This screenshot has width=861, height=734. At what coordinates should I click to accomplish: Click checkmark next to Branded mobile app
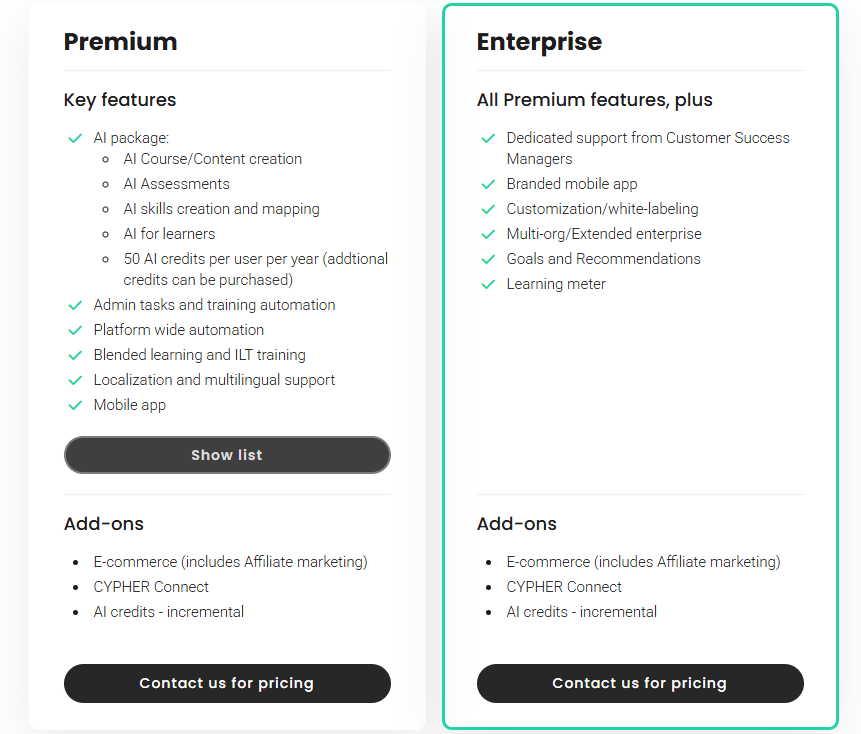pos(488,184)
